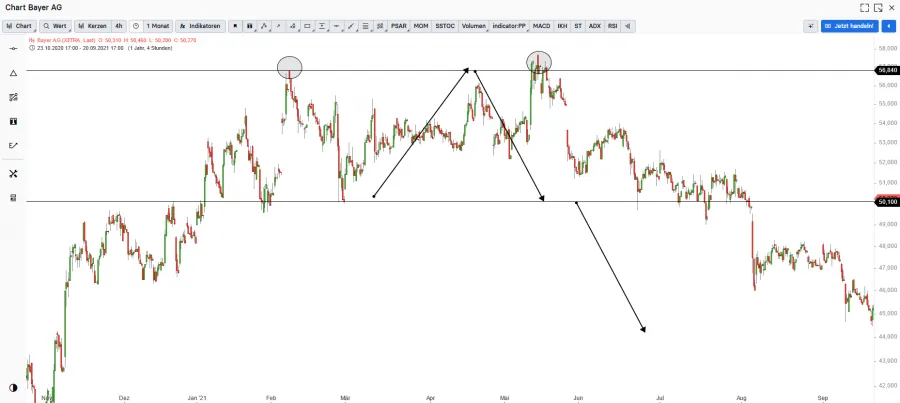This screenshot has width=900, height=403.
Task: Toggle the ST indicator
Action: pyautogui.click(x=578, y=26)
